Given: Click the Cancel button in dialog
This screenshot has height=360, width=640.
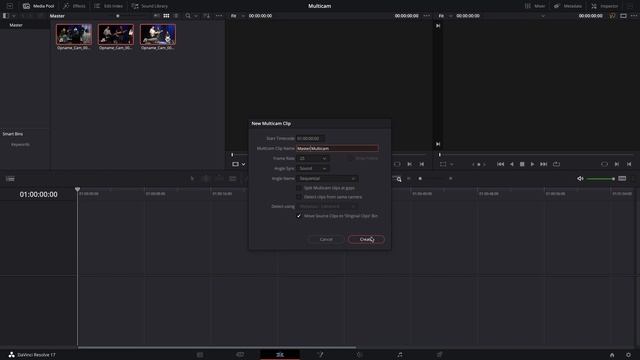Looking at the screenshot, I should click(x=326, y=239).
